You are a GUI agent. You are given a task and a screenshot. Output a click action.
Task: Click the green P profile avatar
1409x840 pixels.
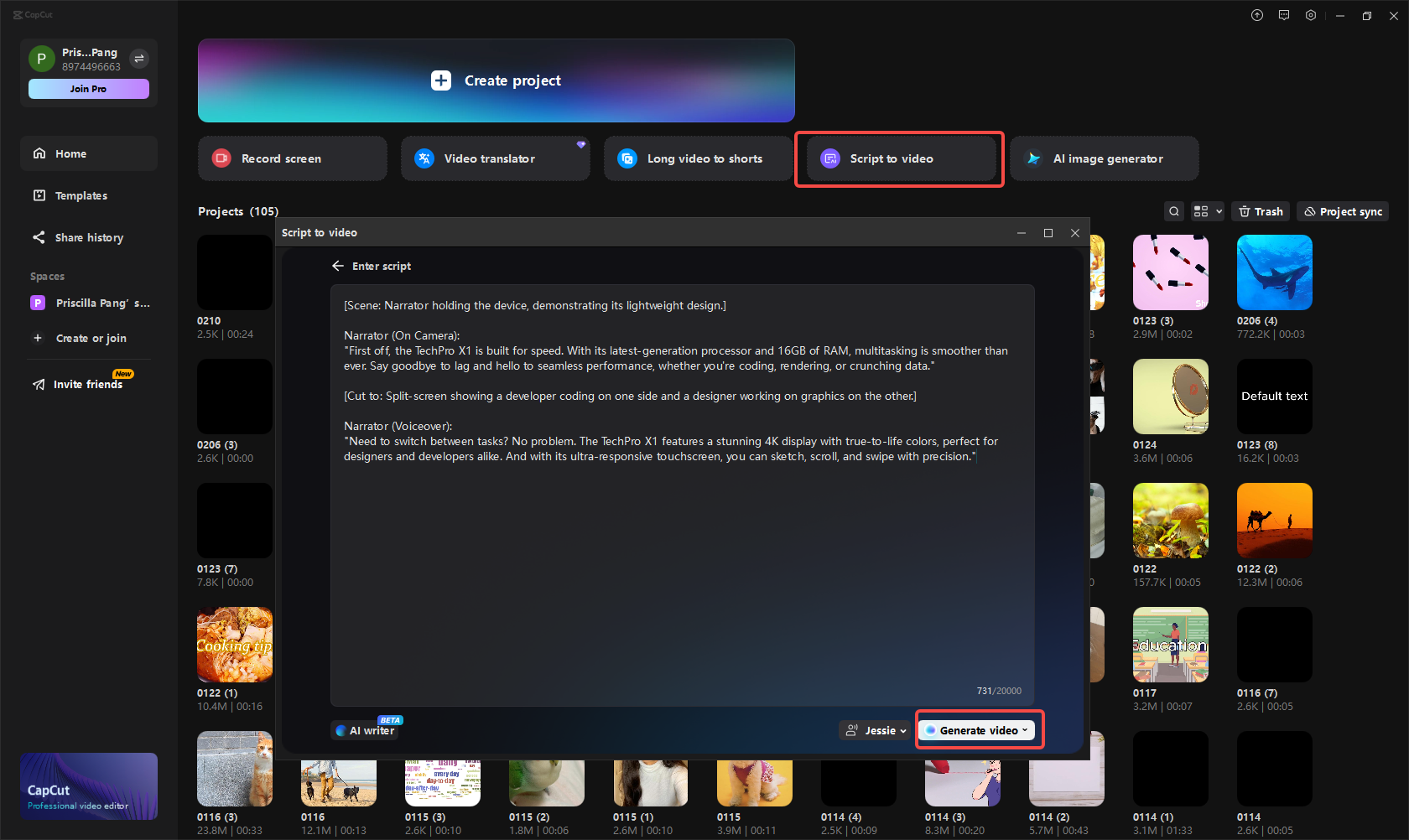click(x=41, y=59)
